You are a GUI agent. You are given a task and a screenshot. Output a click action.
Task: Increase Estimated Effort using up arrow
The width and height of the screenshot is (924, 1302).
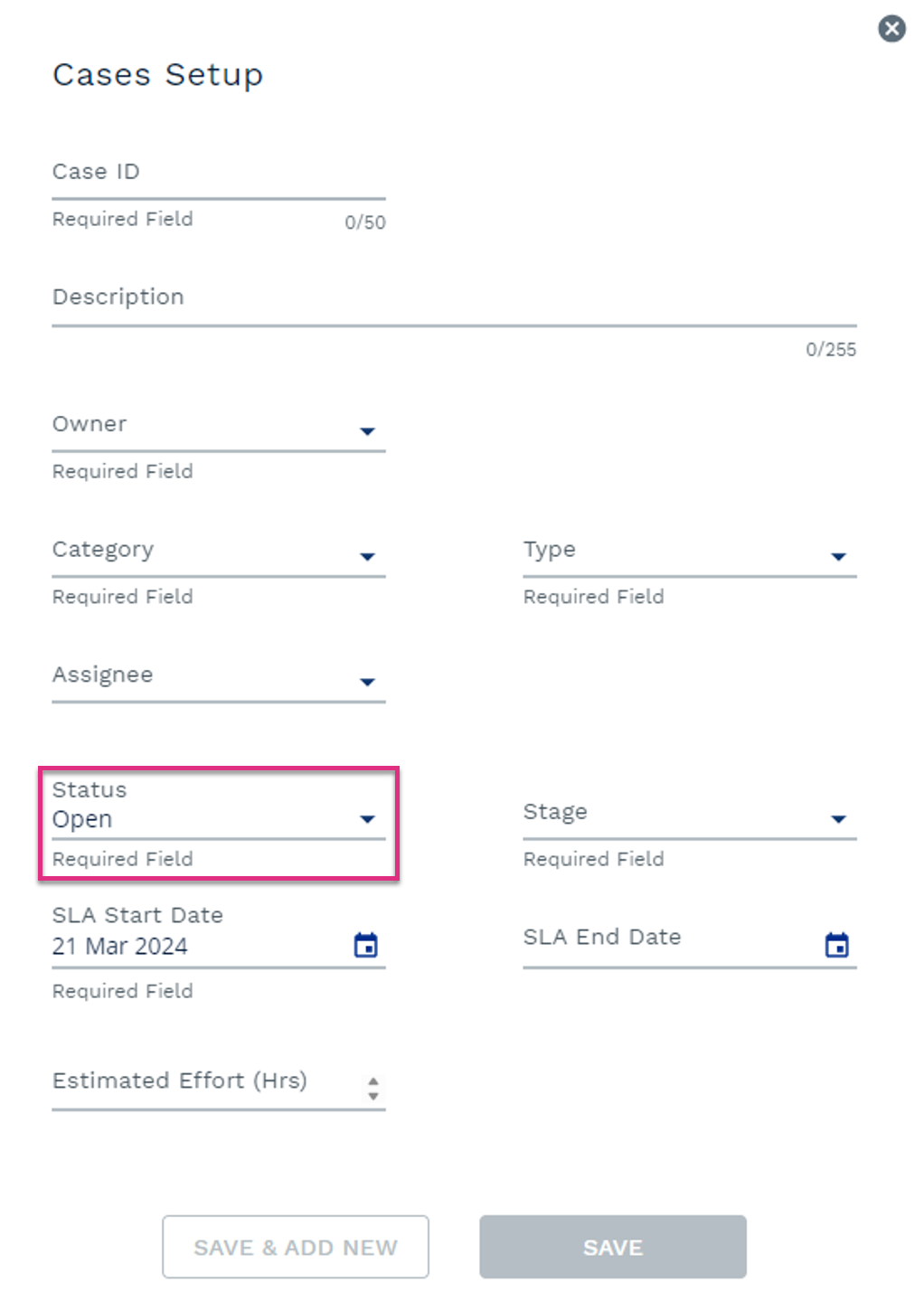373,1080
